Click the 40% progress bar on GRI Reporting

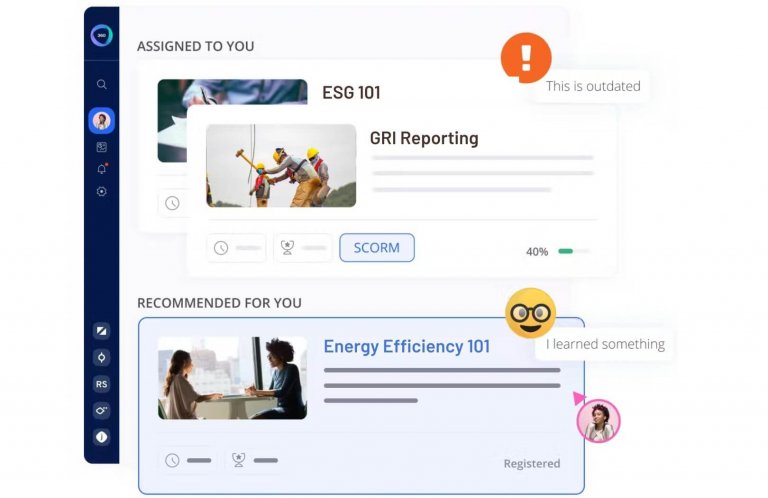(574, 251)
